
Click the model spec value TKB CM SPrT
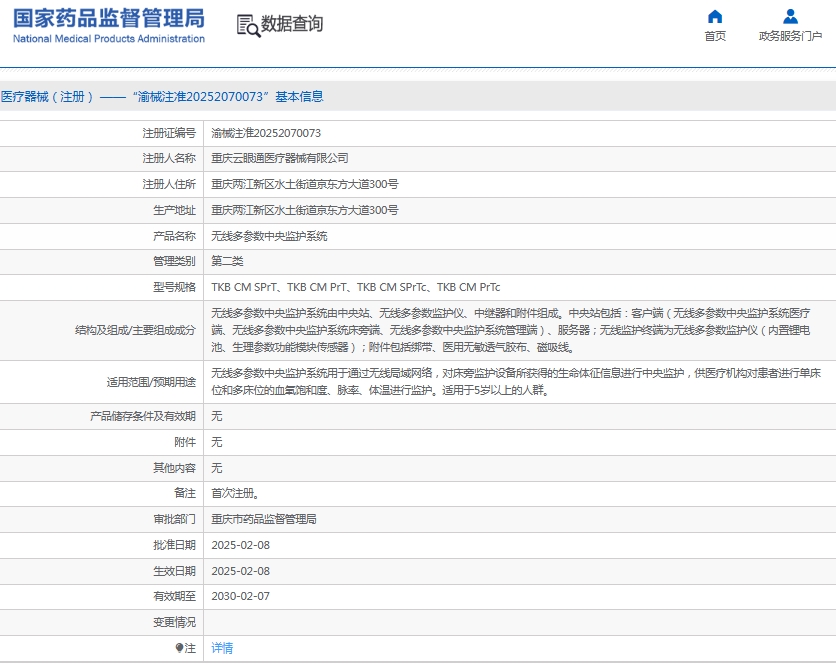pyautogui.click(x=244, y=287)
